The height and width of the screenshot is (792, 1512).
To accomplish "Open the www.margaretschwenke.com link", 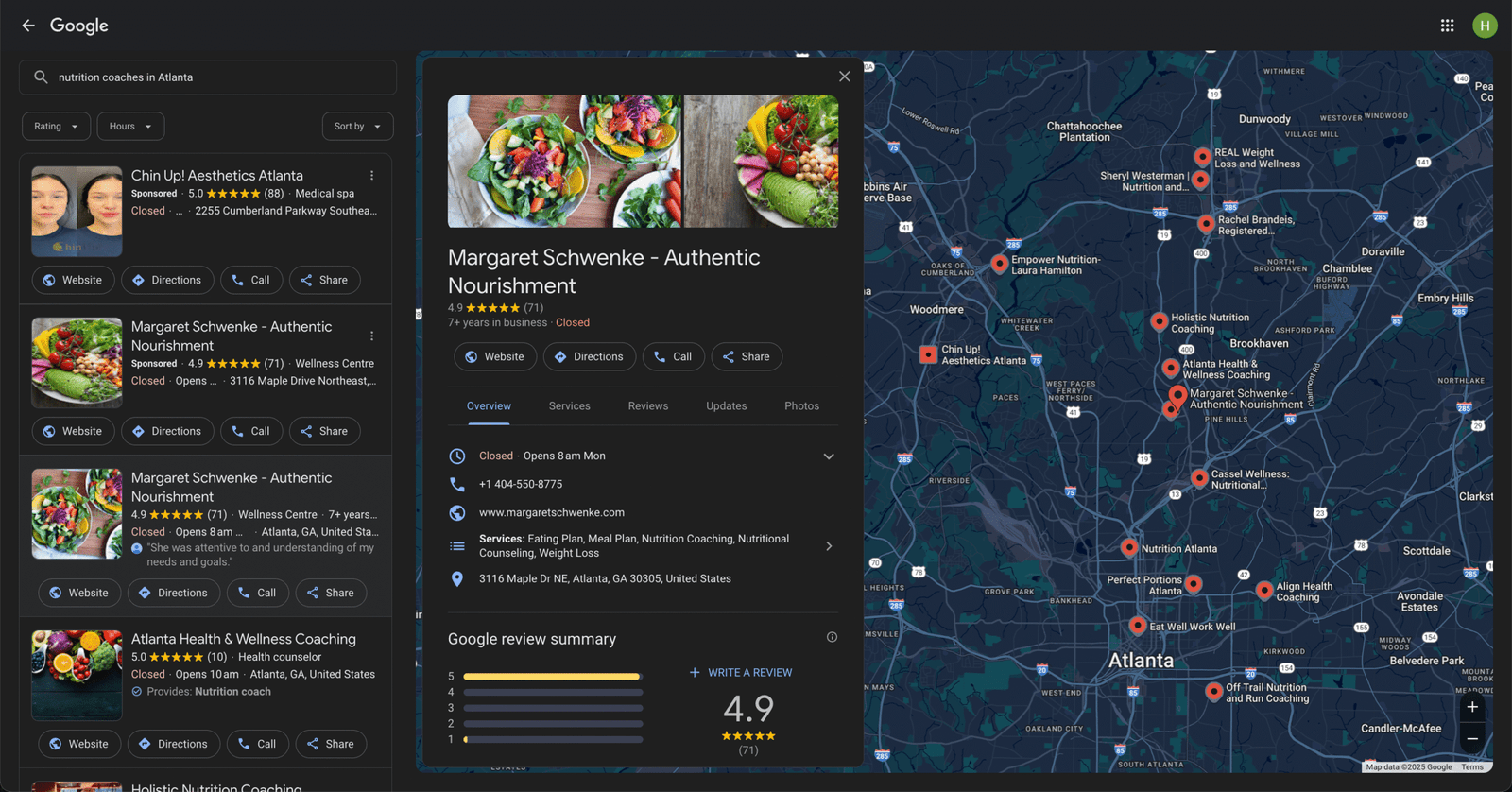I will (552, 513).
